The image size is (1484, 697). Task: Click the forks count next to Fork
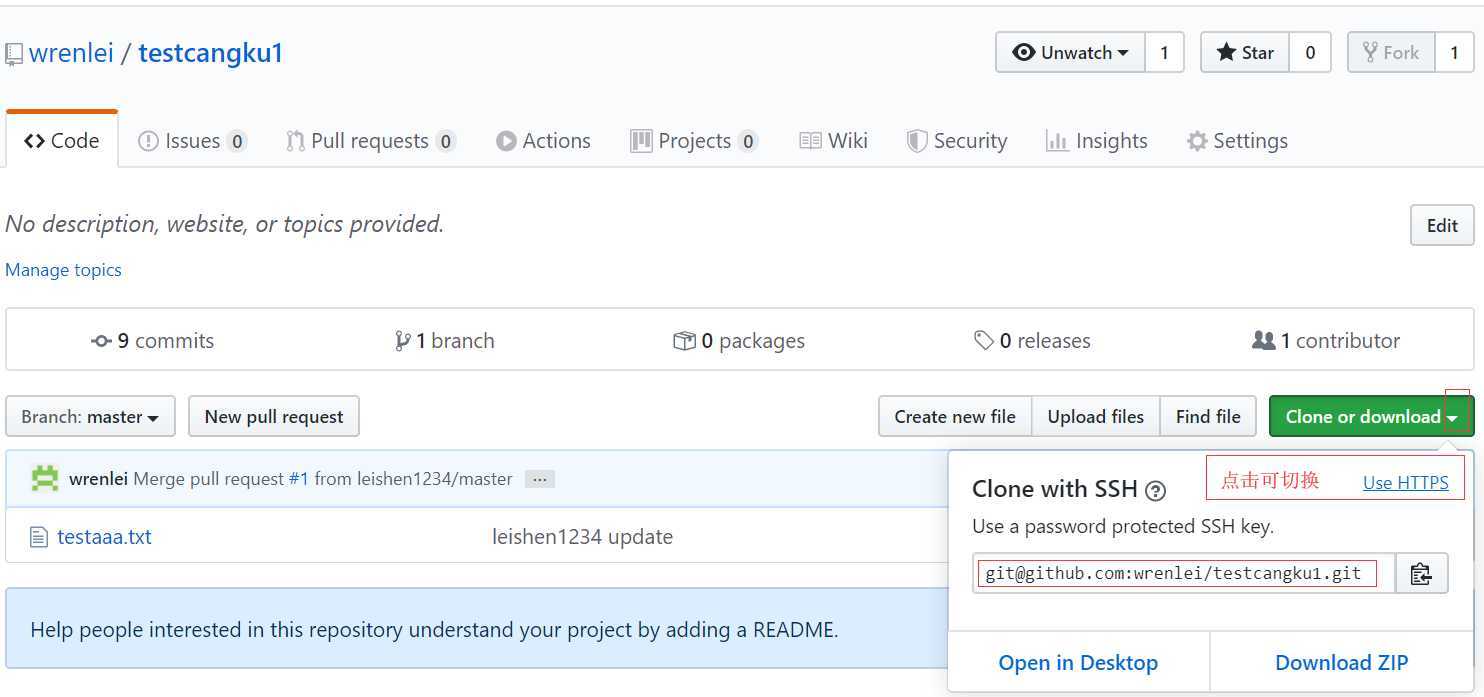tap(1454, 53)
